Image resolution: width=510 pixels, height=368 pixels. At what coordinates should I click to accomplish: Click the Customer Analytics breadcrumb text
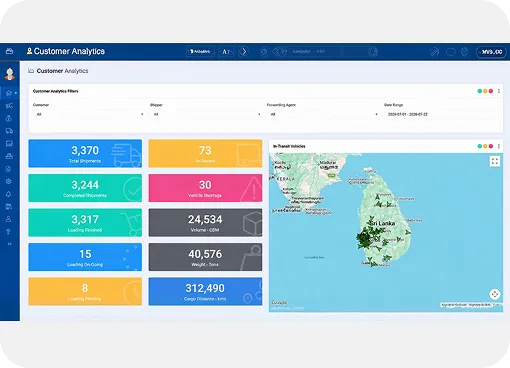pos(62,71)
